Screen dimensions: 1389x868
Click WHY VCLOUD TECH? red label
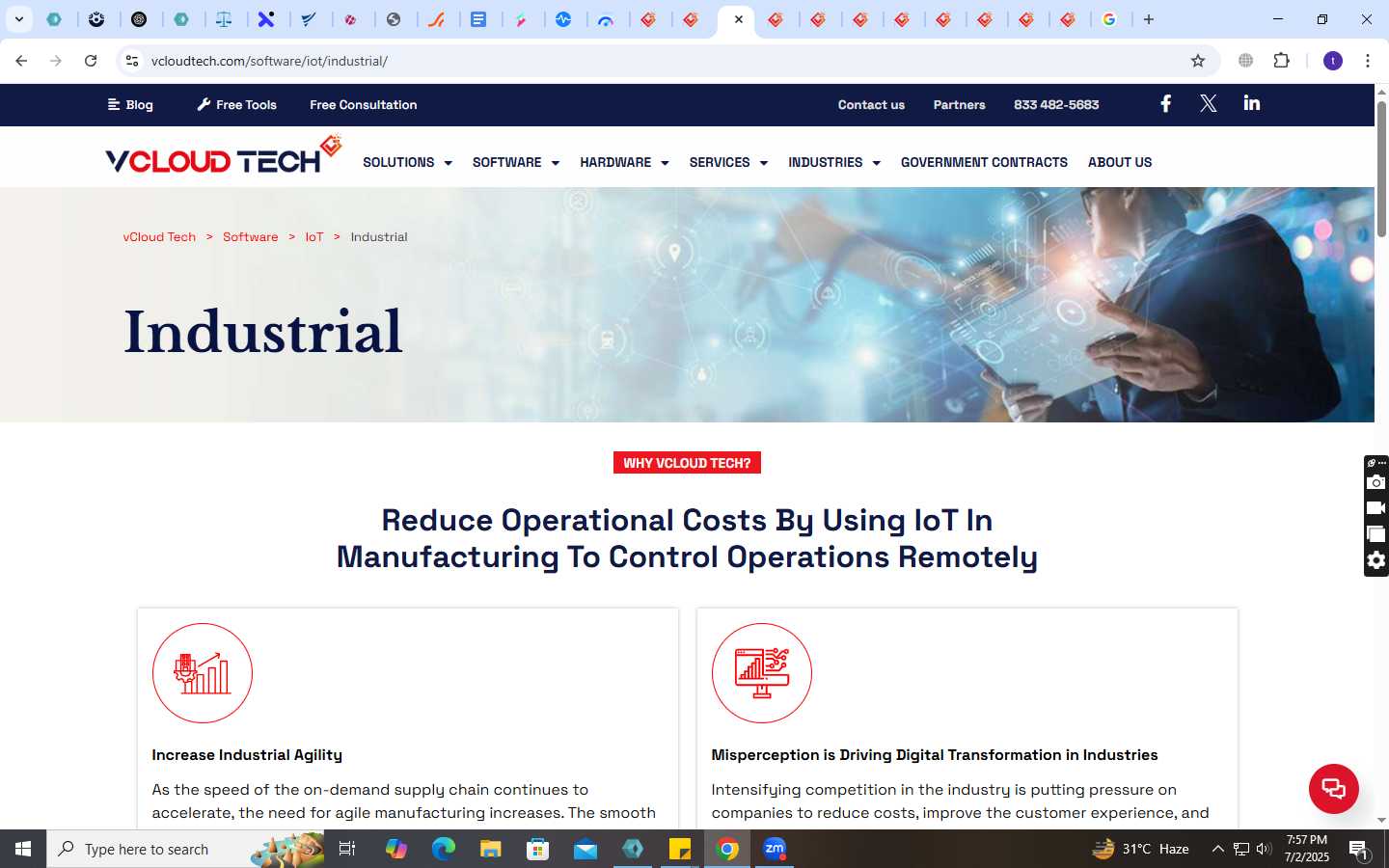(x=687, y=463)
